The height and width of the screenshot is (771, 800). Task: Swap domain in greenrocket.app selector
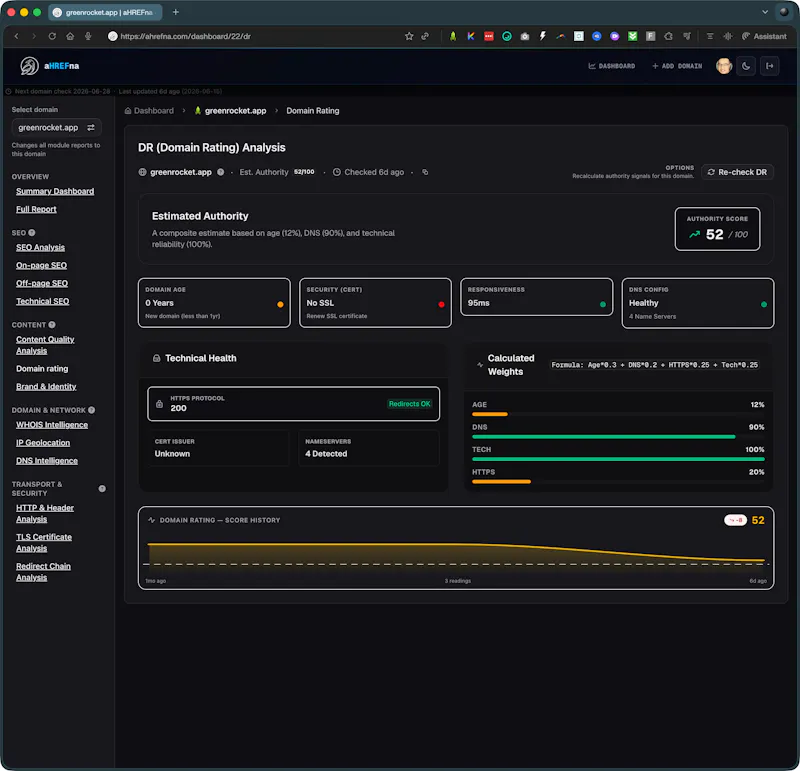[91, 128]
